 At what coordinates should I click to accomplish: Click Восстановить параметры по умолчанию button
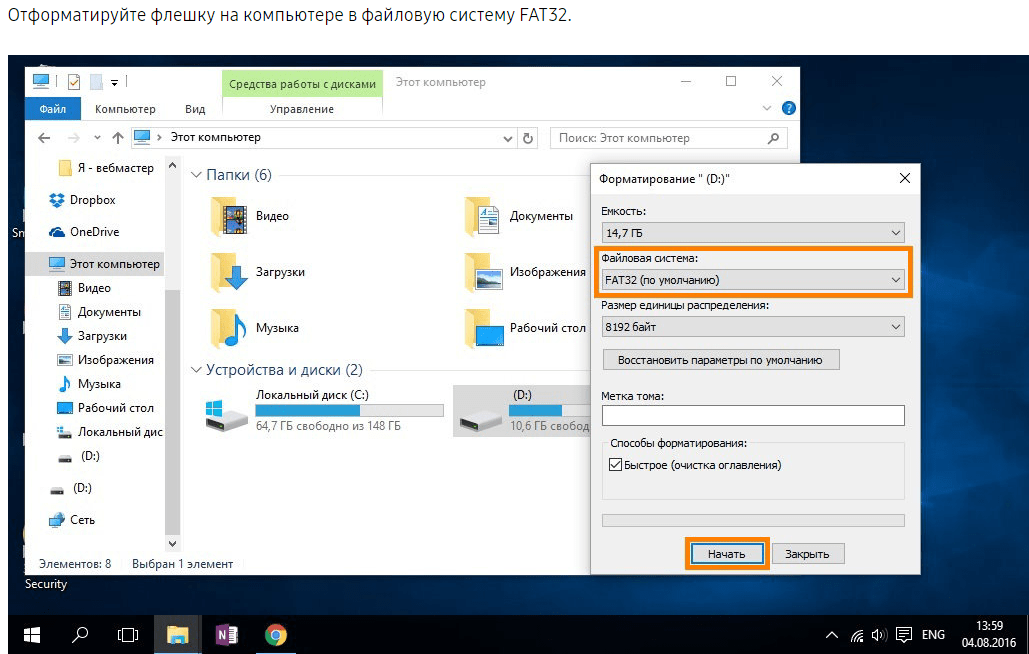coord(720,360)
